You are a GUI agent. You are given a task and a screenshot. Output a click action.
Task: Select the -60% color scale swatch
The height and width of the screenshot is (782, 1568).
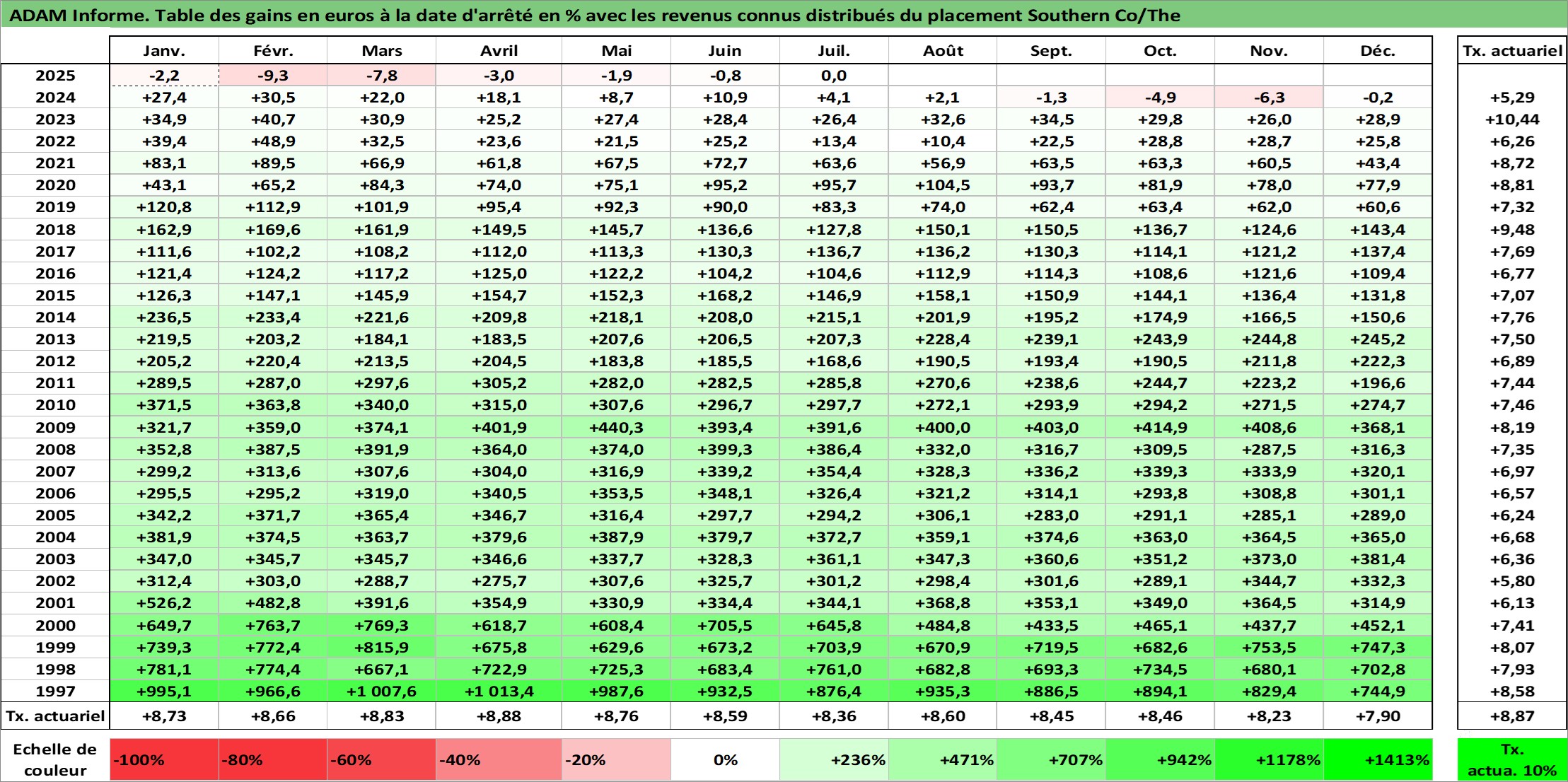[382, 759]
